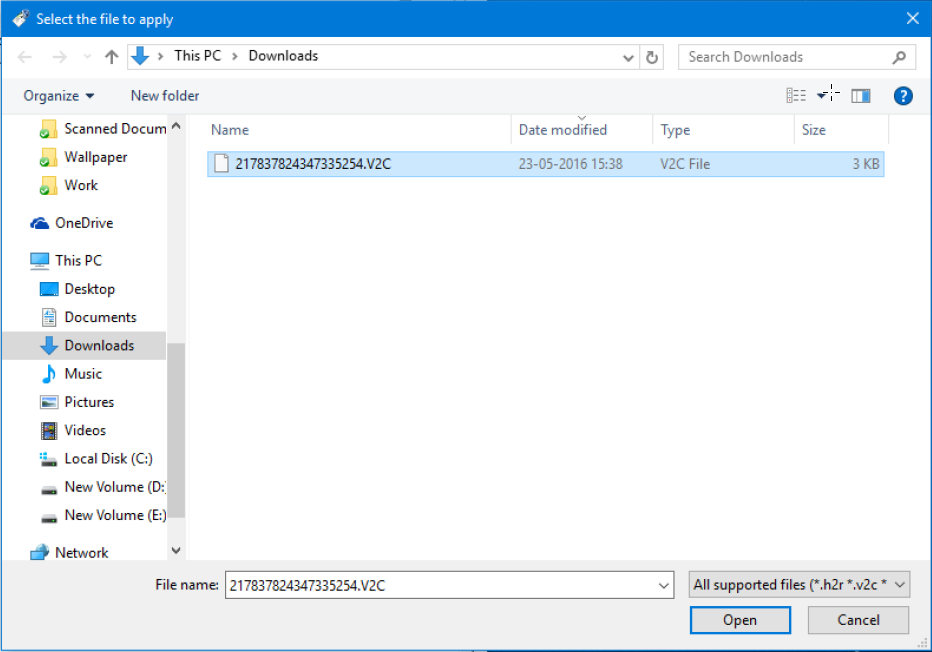This screenshot has width=932, height=652.
Task: Click the change view layout icon
Action: pos(796,96)
